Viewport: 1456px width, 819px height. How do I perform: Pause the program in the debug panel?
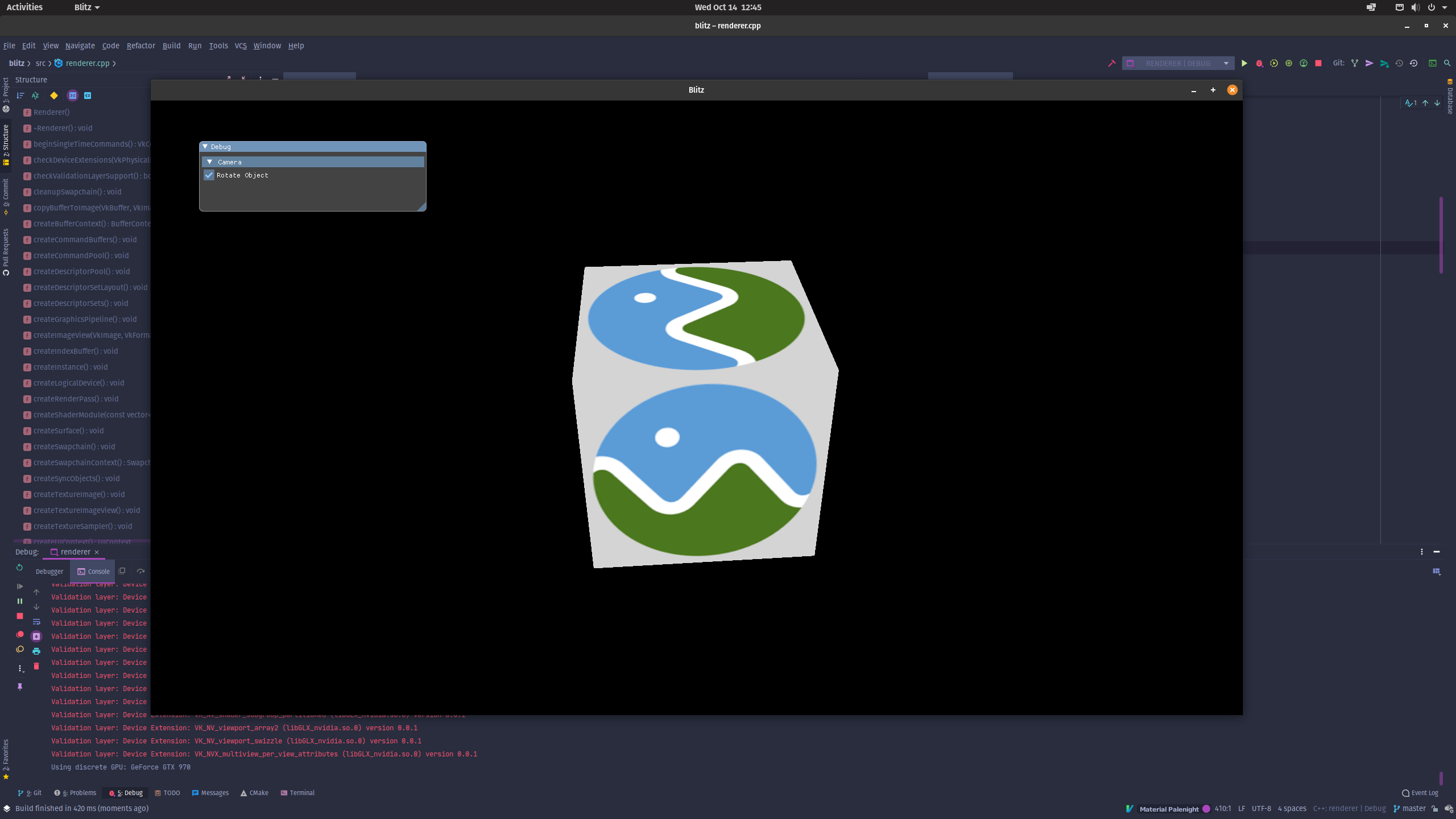click(20, 601)
